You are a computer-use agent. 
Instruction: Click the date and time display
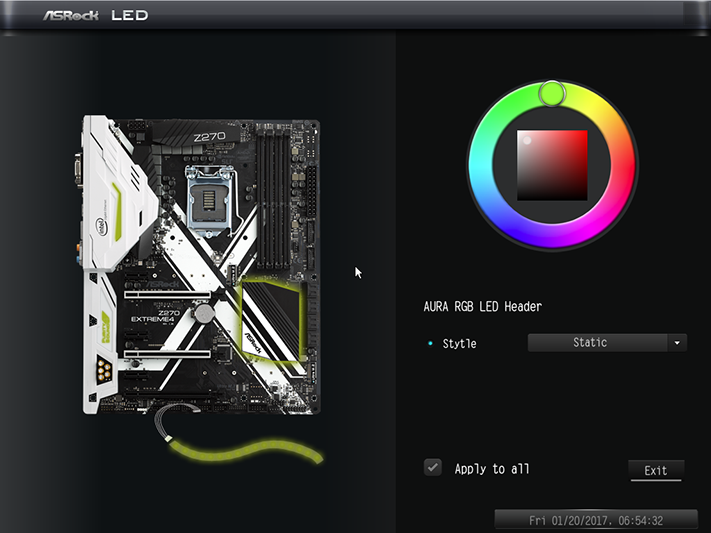tap(596, 520)
